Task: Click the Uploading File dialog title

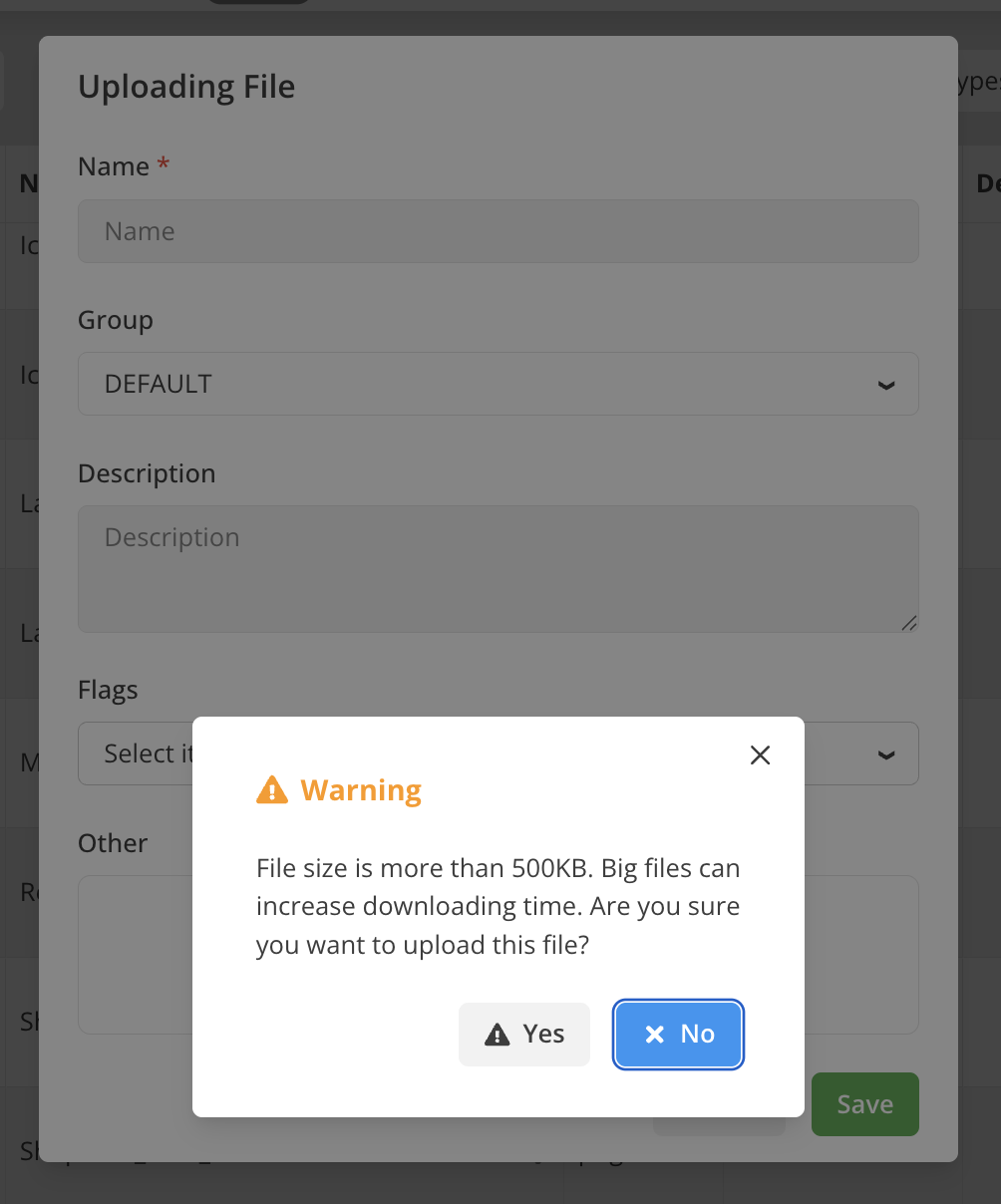Action: [x=186, y=87]
